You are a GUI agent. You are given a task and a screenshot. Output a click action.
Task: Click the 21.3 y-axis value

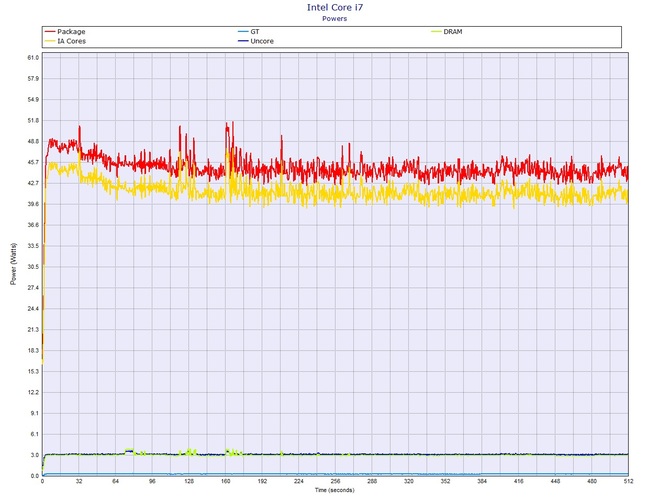pos(33,329)
